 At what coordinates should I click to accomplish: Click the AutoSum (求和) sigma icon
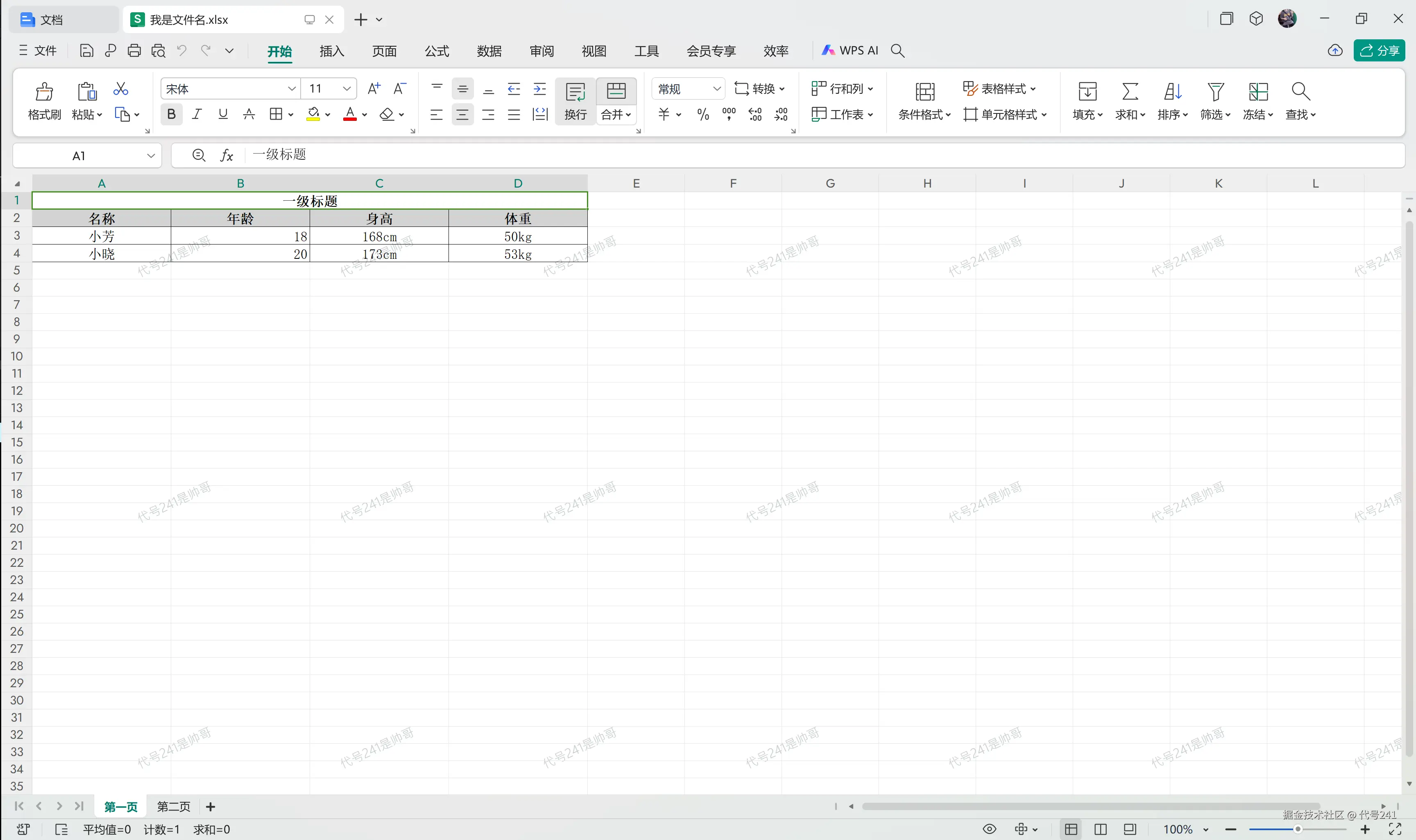(1130, 91)
